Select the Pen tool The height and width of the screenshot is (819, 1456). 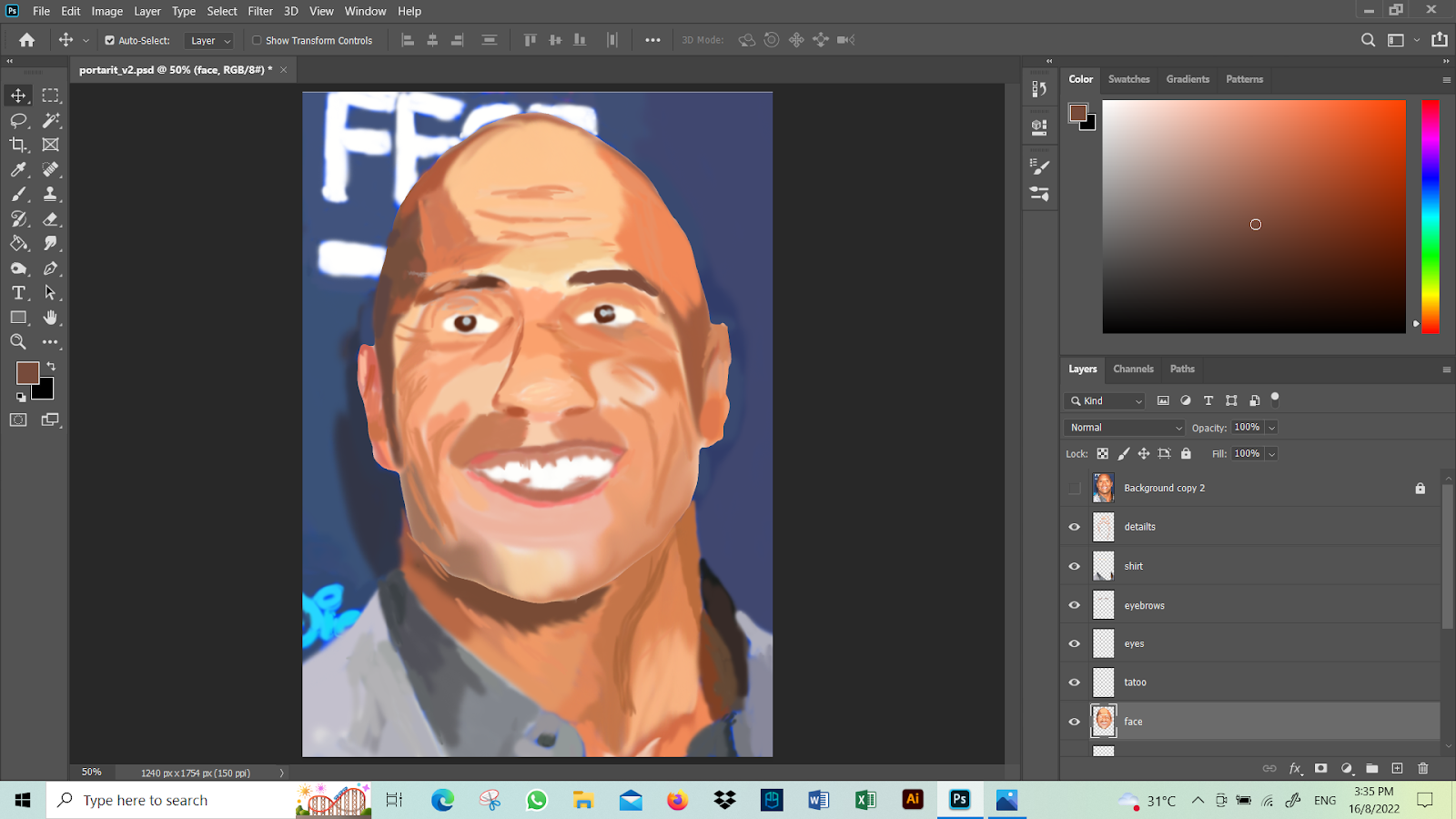[51, 268]
